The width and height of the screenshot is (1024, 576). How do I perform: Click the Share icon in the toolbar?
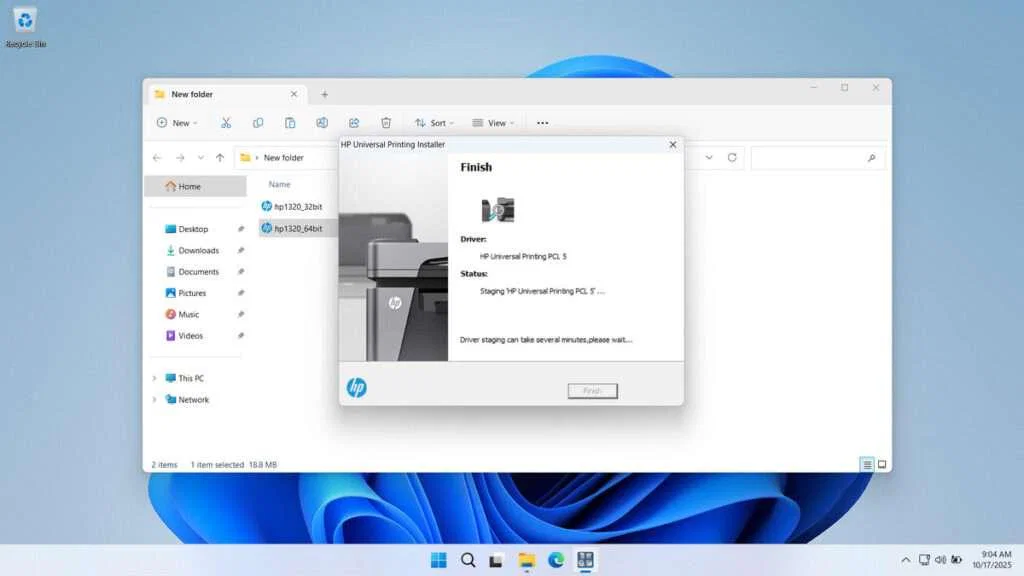(353, 122)
